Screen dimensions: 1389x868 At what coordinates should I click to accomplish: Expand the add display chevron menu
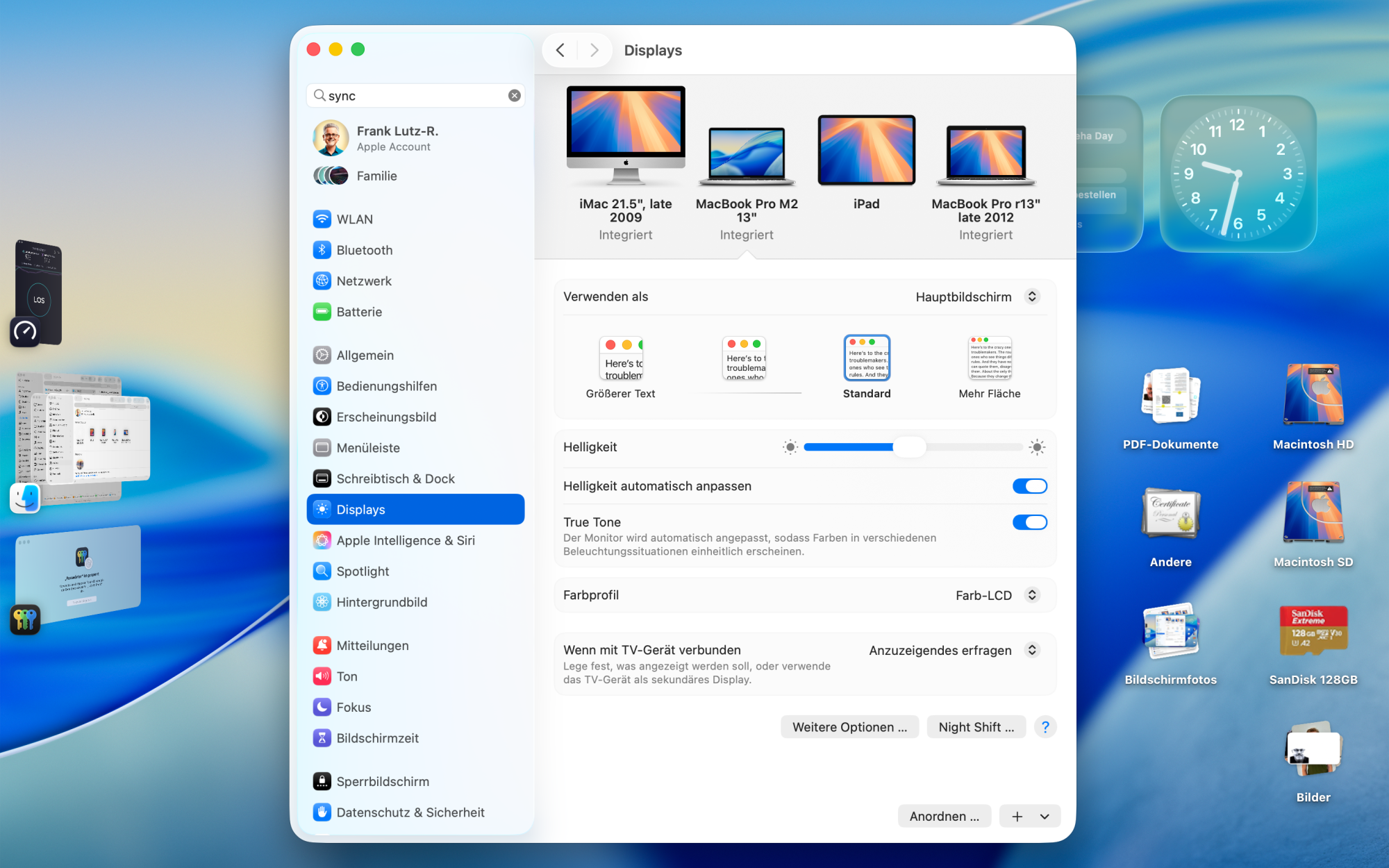pos(1045,817)
